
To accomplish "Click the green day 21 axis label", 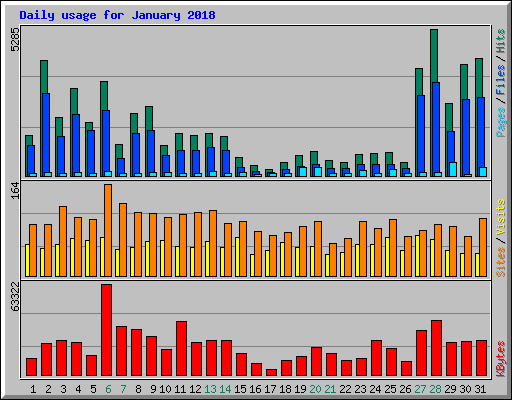I will pos(330,389).
